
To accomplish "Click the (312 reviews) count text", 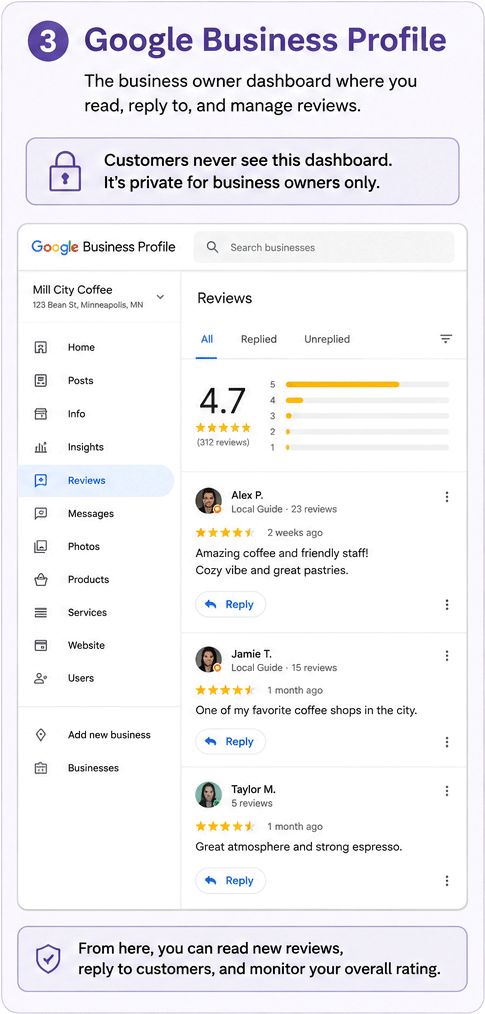I will [223, 442].
